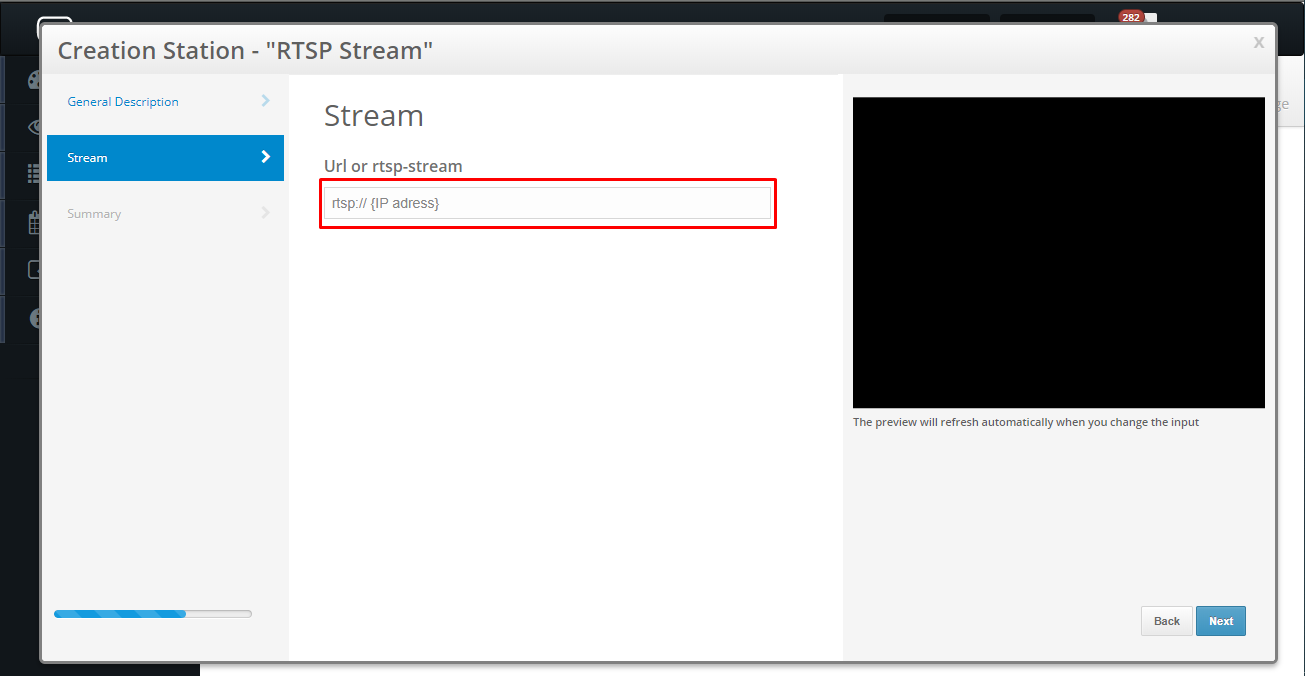Click the wizard progress bar
The width and height of the screenshot is (1305, 676).
tap(153, 614)
